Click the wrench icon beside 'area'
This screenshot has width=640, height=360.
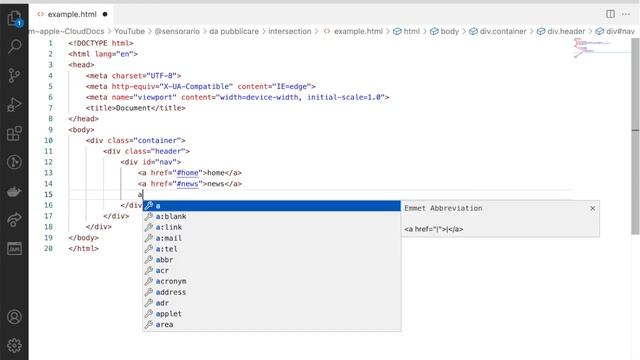149,324
